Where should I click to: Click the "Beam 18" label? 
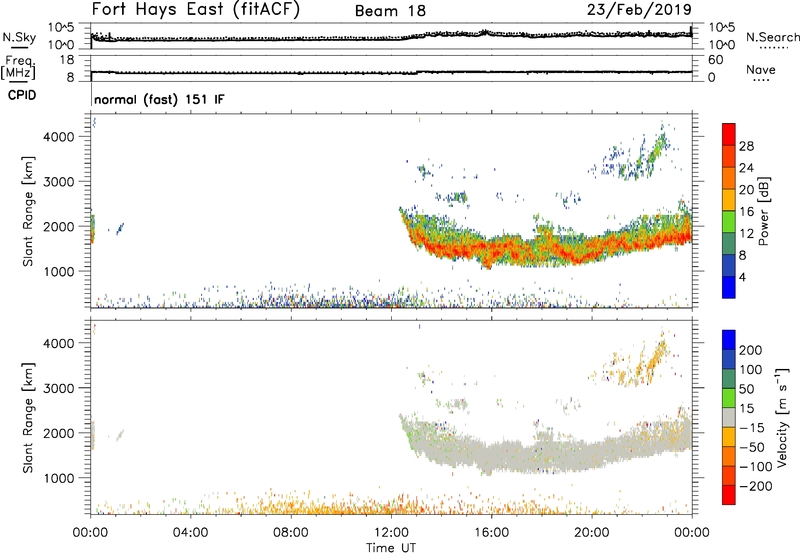click(x=390, y=11)
